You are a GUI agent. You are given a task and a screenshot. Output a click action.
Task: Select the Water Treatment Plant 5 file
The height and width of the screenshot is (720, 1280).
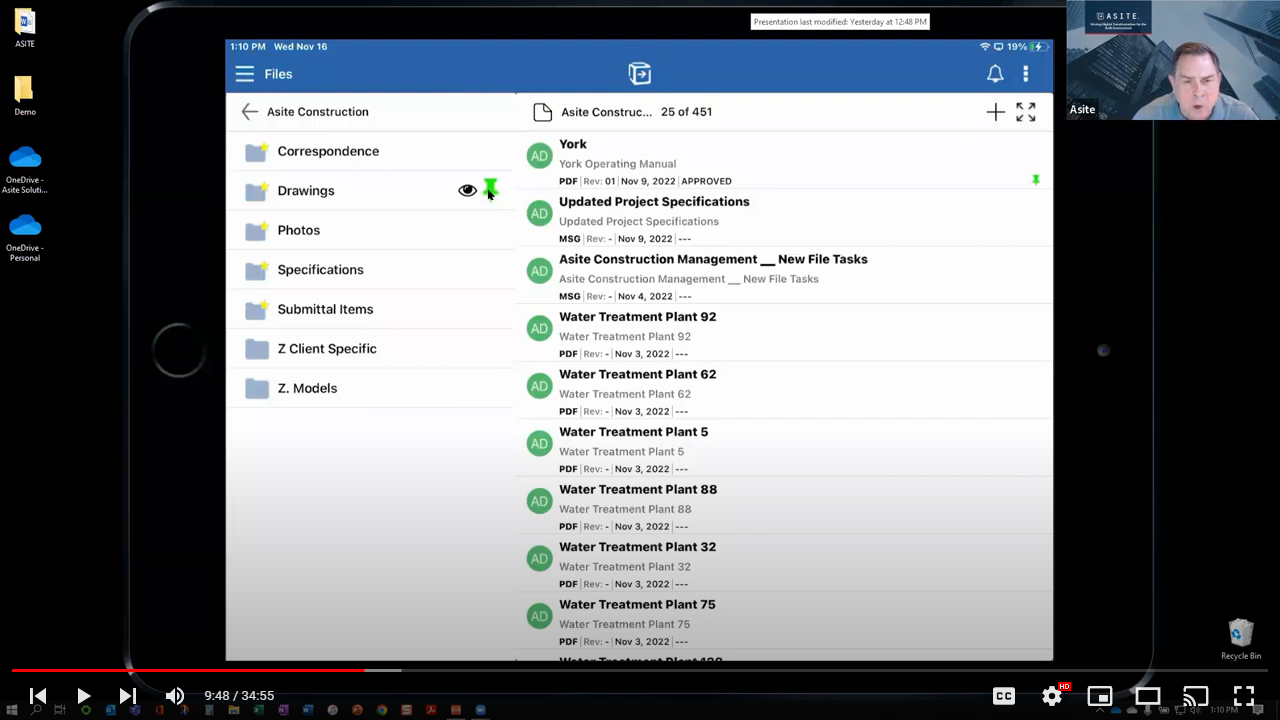point(633,431)
